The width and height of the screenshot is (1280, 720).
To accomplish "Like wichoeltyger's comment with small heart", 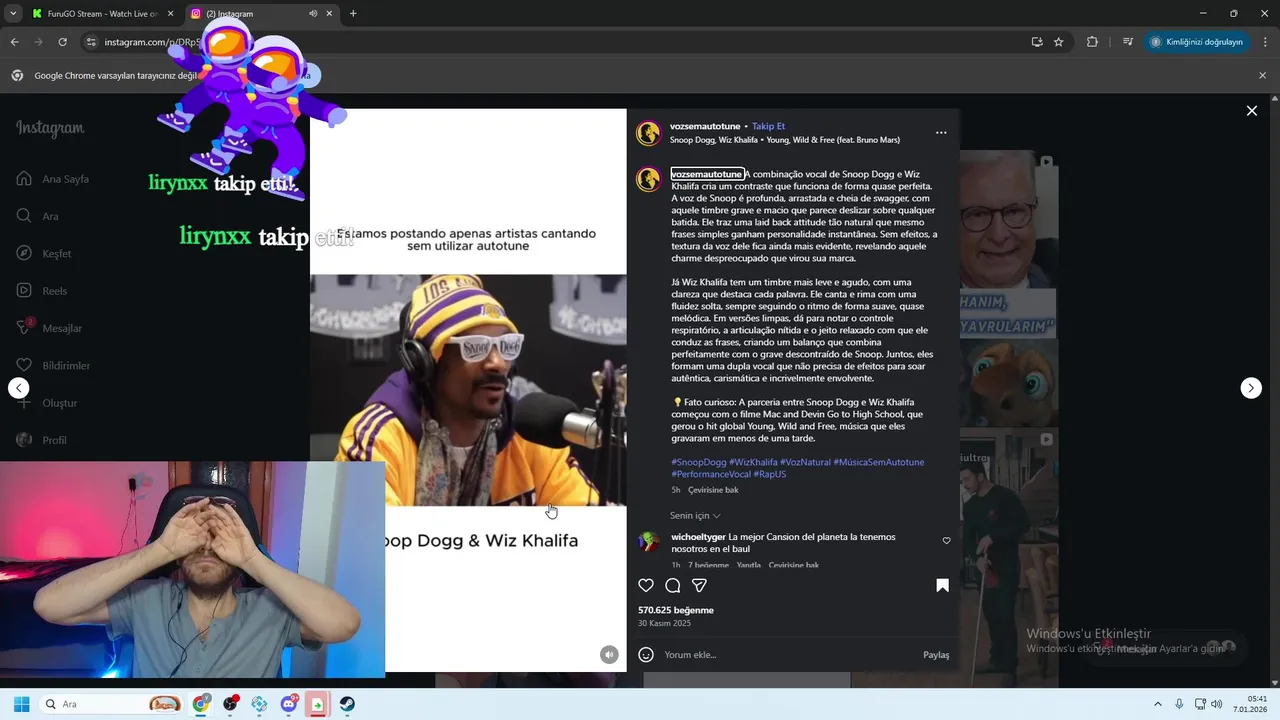I will [x=946, y=541].
